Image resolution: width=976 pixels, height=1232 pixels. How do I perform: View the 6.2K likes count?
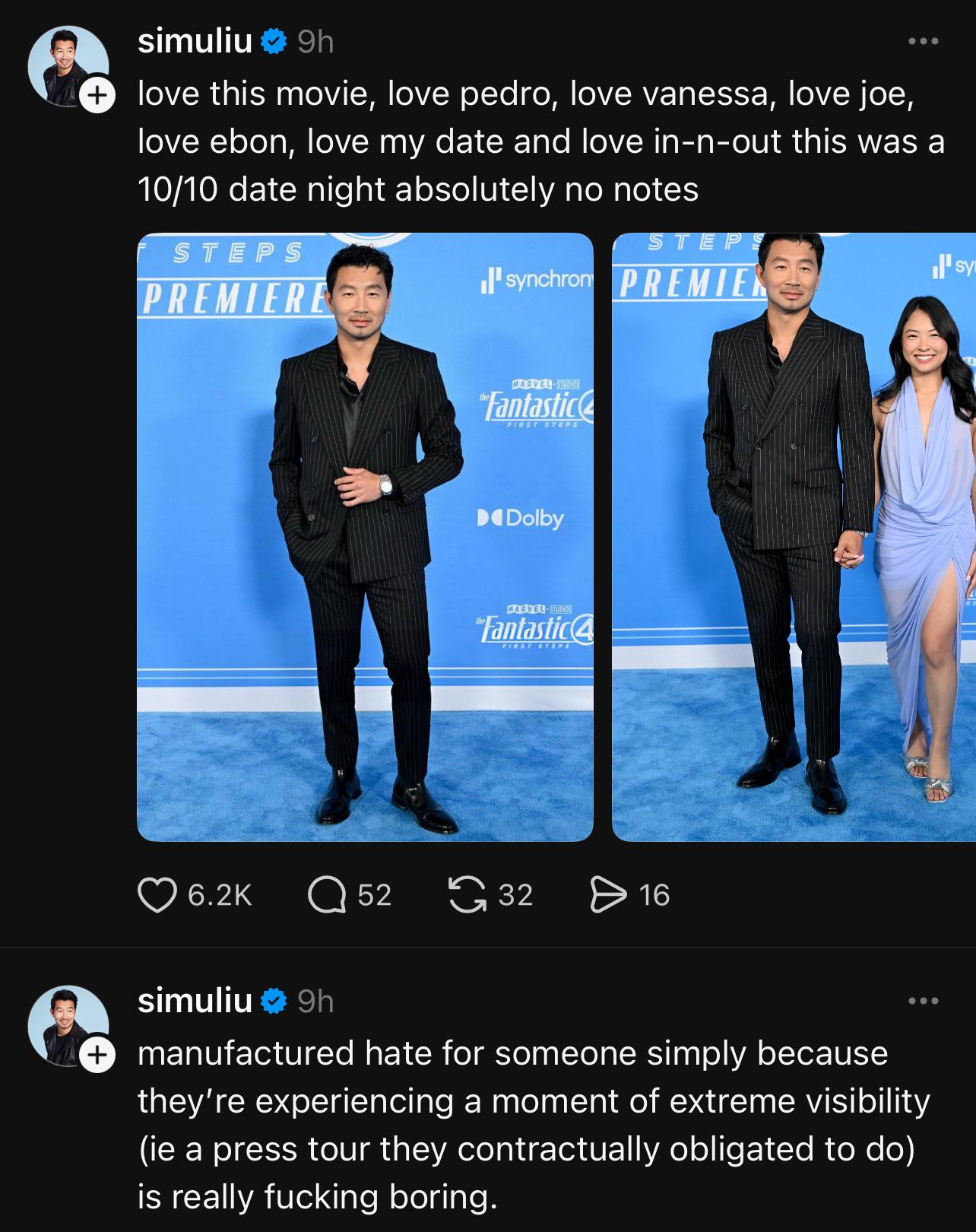220,895
